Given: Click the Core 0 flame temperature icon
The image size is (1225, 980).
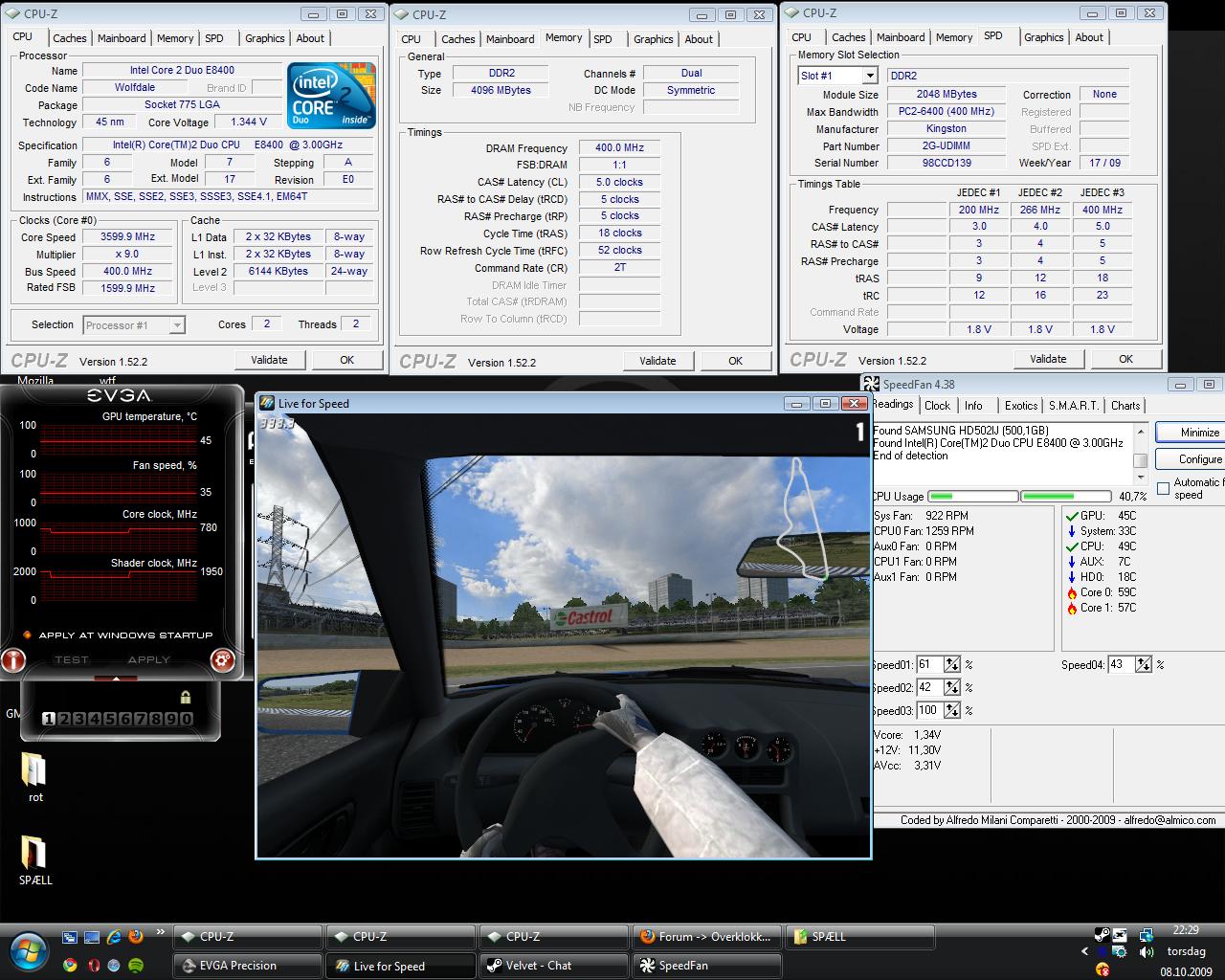Looking at the screenshot, I should pyautogui.click(x=1072, y=592).
